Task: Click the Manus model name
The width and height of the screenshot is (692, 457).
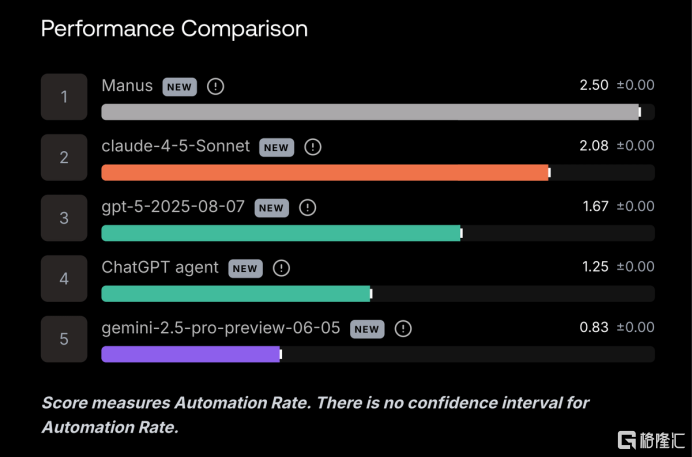Action: point(127,86)
